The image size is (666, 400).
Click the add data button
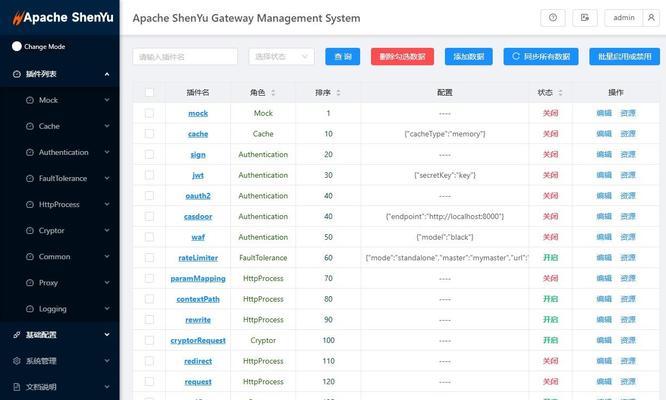(x=468, y=56)
